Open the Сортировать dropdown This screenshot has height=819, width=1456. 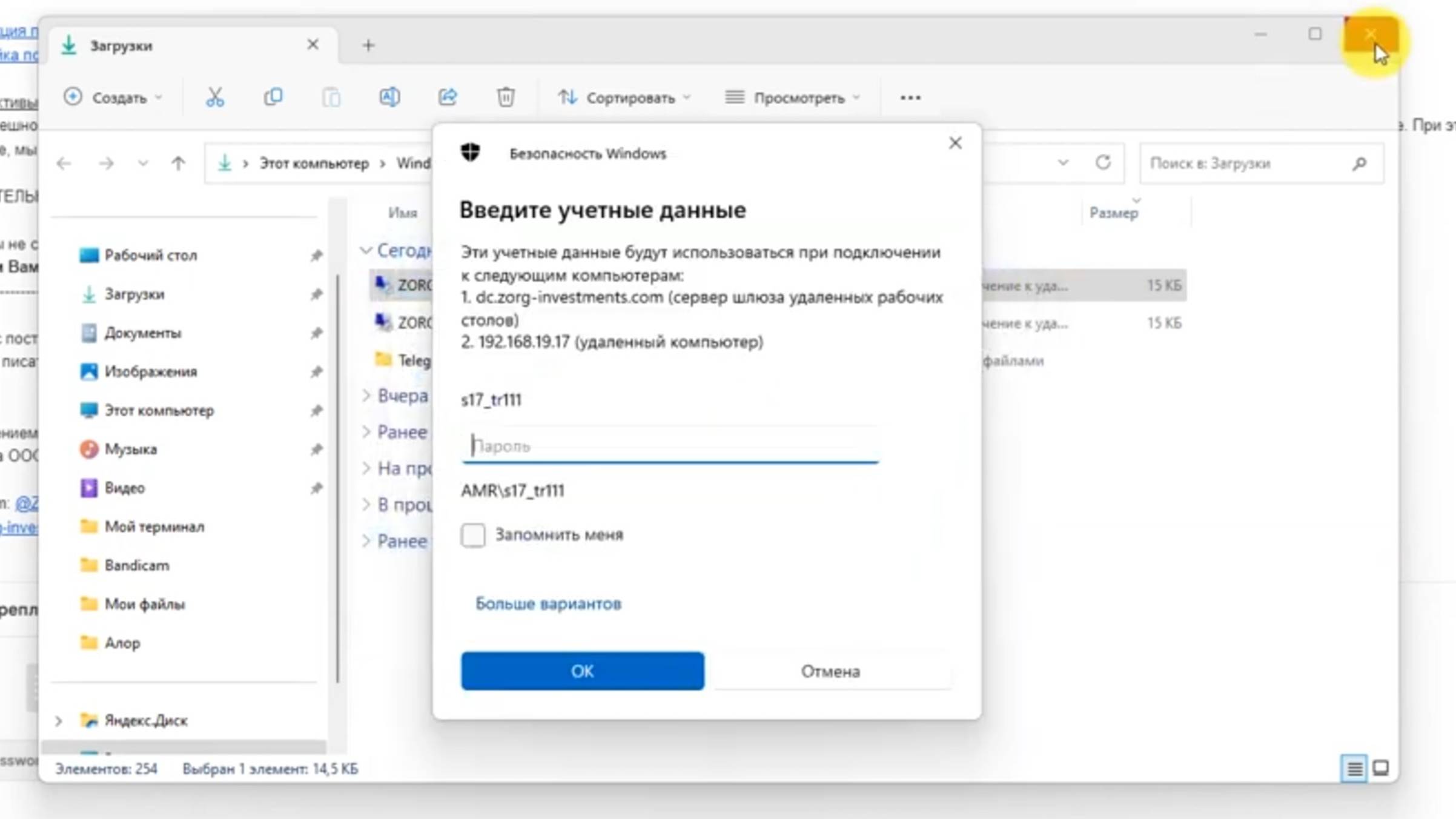624,98
